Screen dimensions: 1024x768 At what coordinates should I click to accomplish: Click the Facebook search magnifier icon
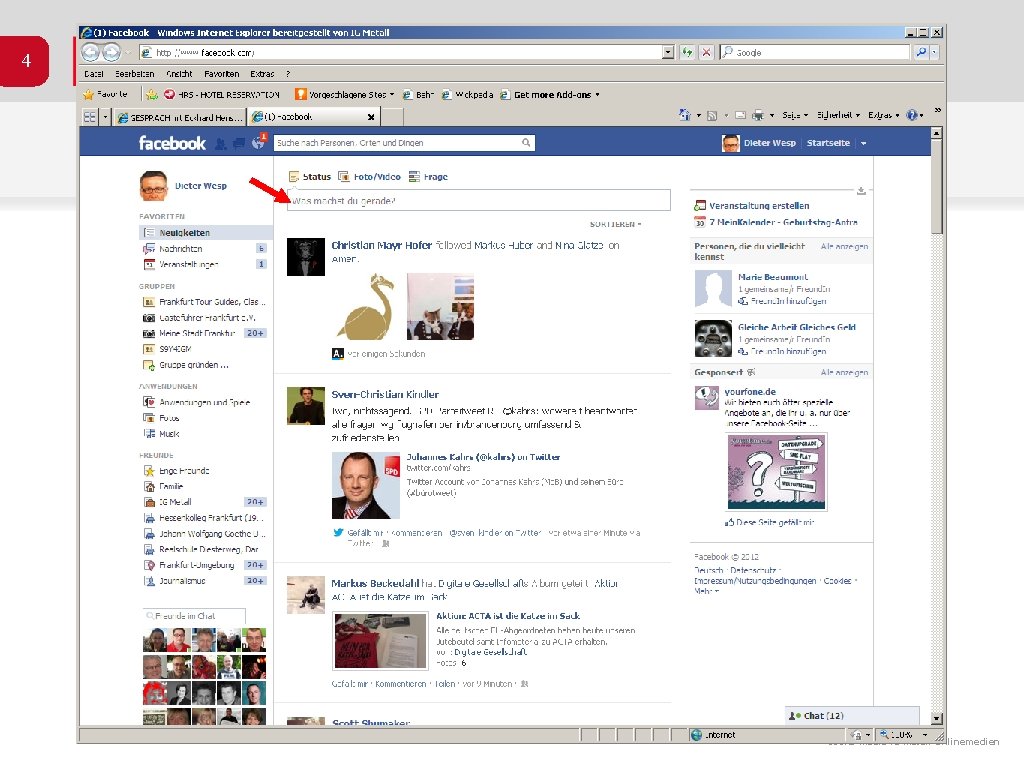pos(526,142)
